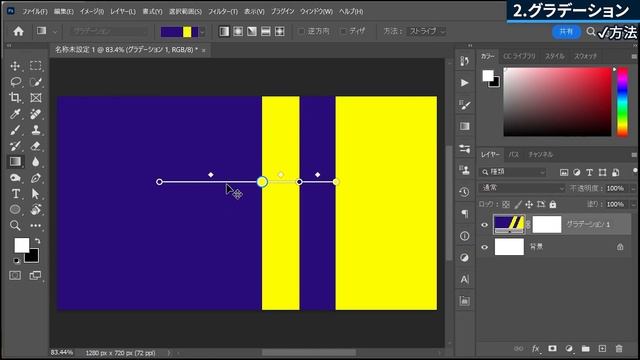Toggle Quick Mask mode icon
The height and width of the screenshot is (360, 640).
tap(15, 276)
